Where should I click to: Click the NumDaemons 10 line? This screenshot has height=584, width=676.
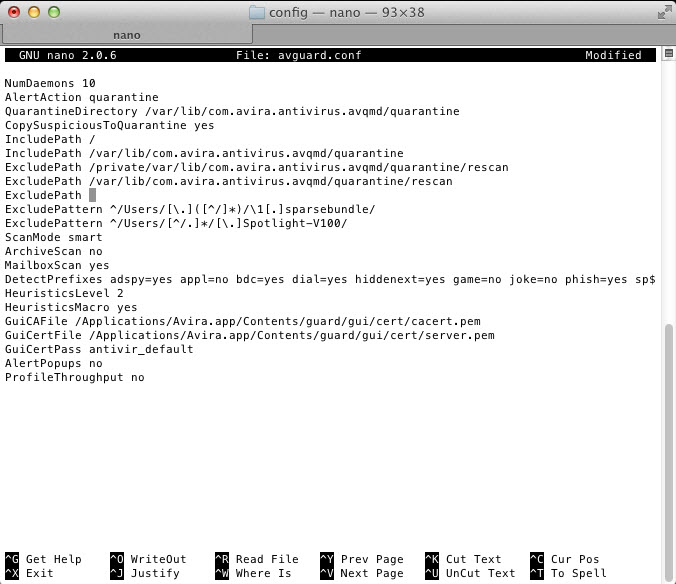50,83
